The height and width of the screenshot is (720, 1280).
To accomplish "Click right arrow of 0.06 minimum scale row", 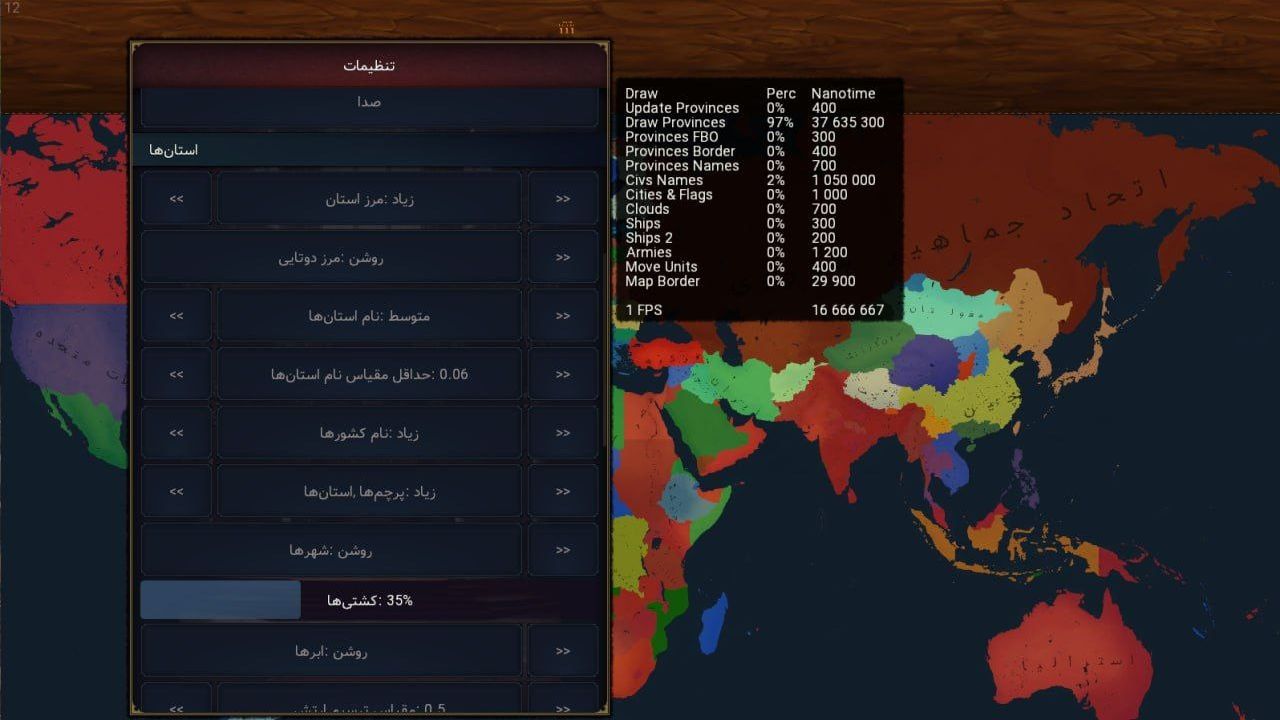I will [563, 374].
